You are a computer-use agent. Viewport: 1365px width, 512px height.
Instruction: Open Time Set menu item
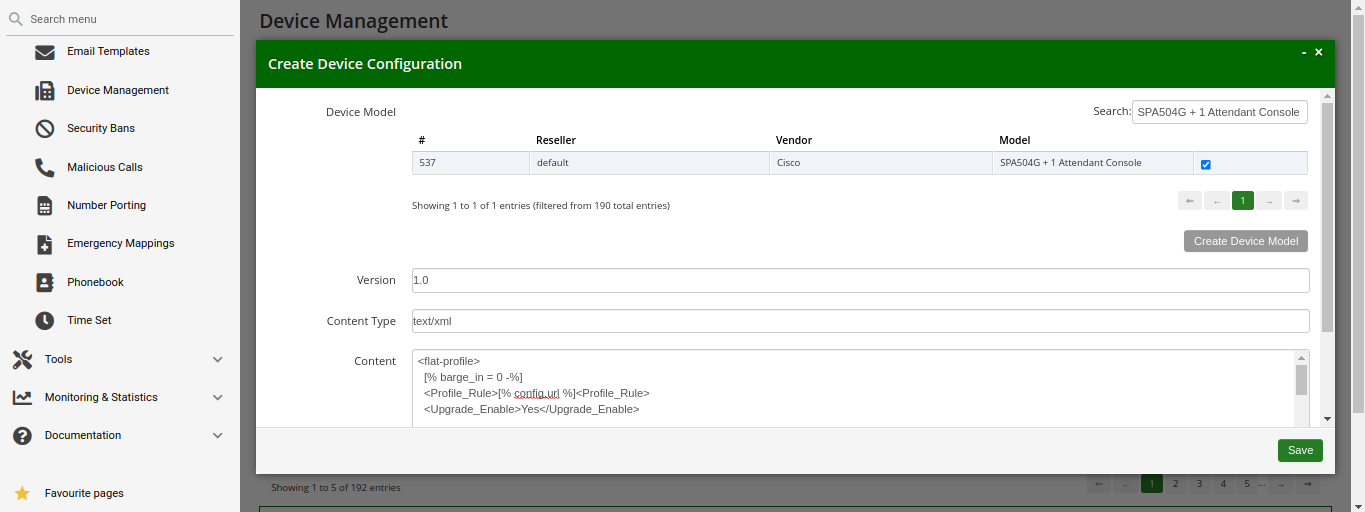click(89, 321)
